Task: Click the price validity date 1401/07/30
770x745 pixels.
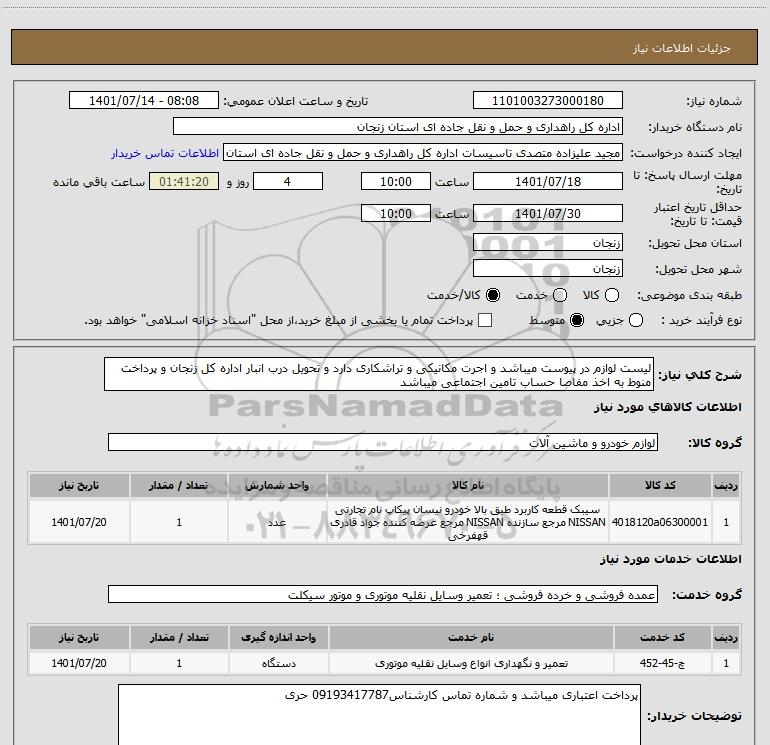Action: tap(548, 213)
